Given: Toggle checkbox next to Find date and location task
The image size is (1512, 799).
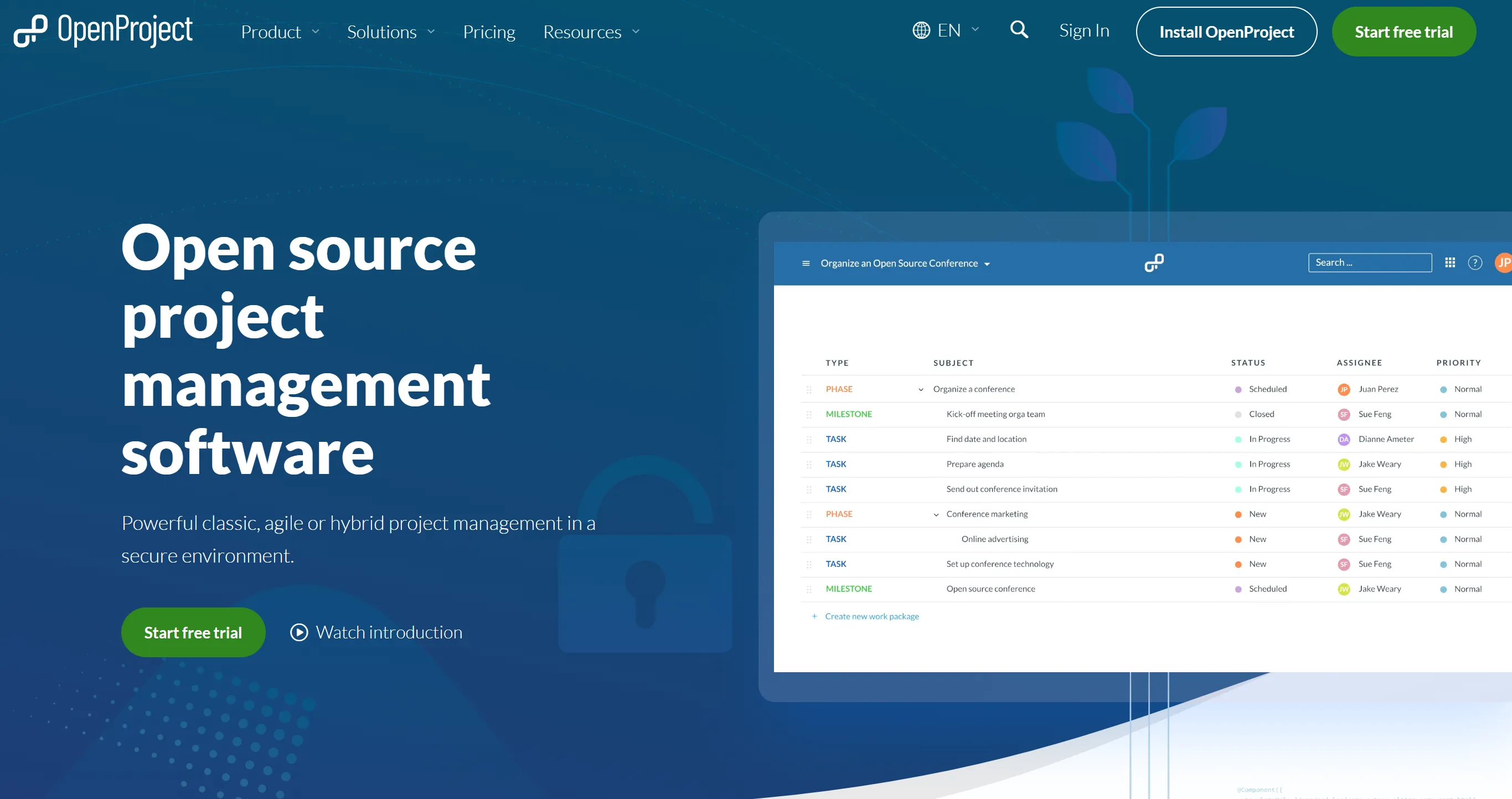Looking at the screenshot, I should coord(809,439).
